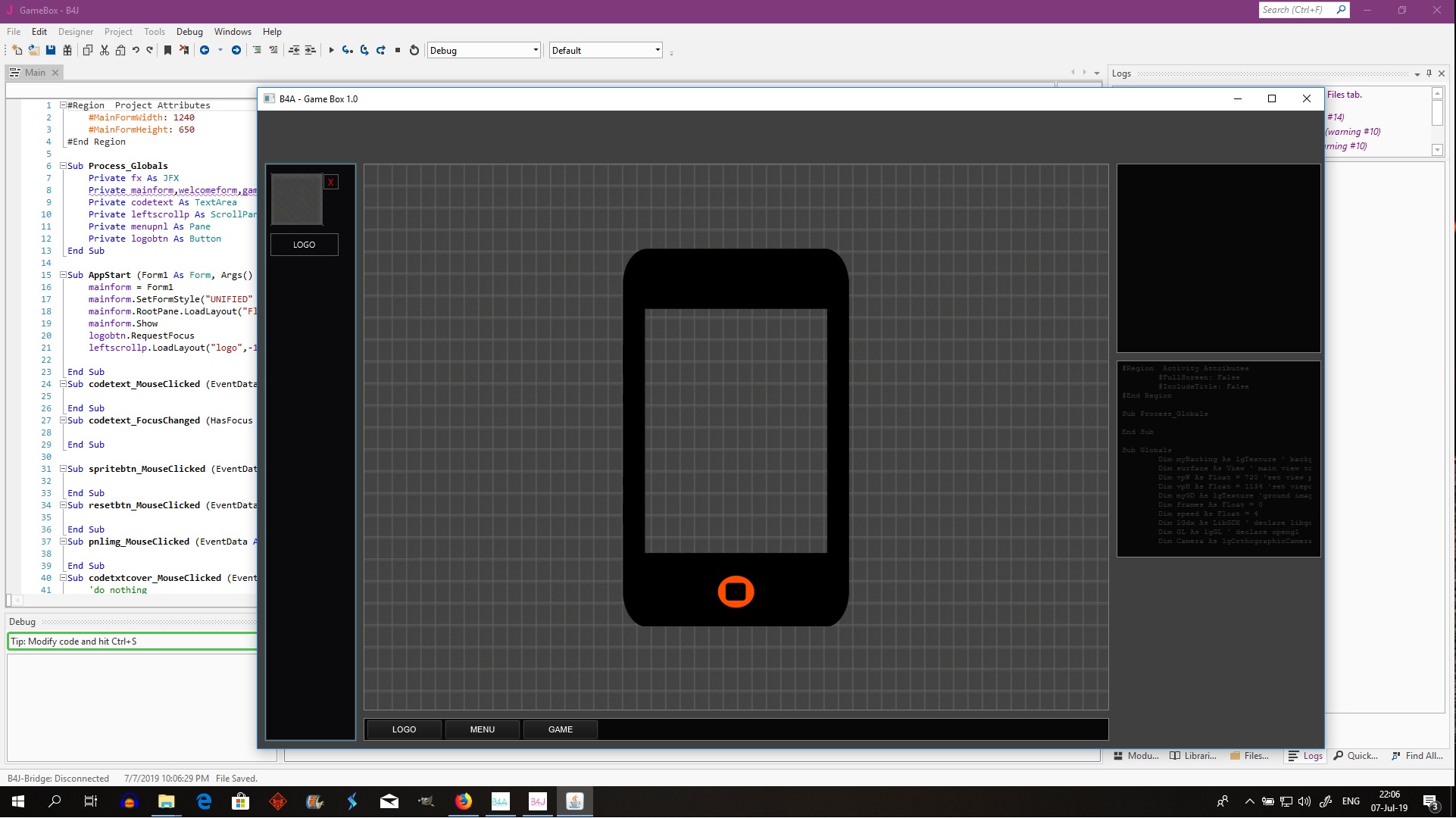Click the logo image thumbnail in sidebar
1456x818 pixels.
[x=297, y=199]
